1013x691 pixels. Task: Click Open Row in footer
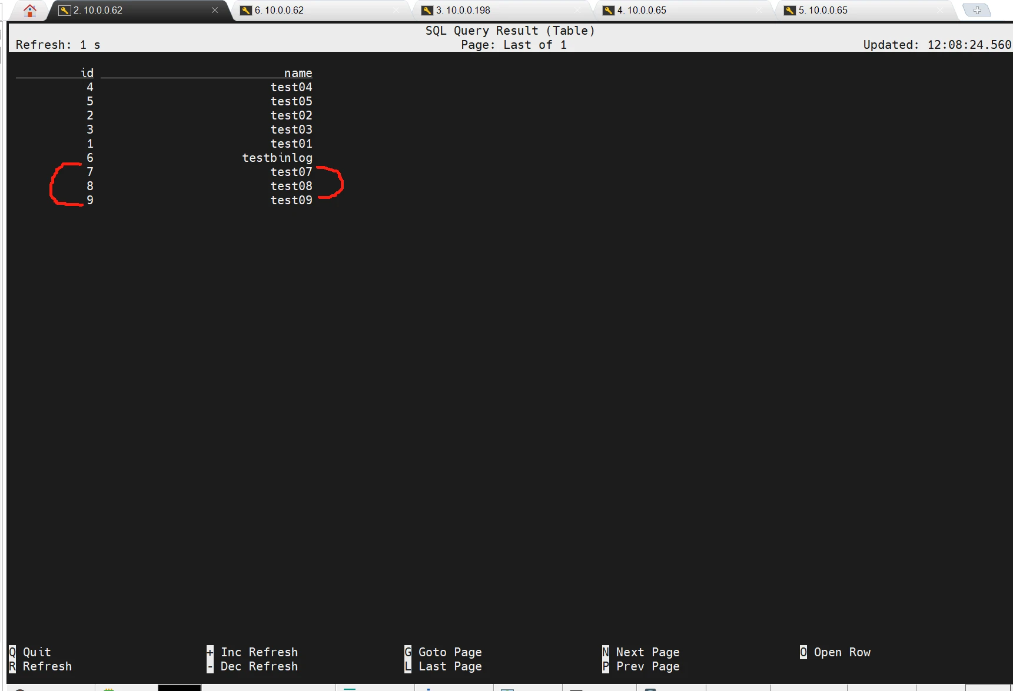841,652
